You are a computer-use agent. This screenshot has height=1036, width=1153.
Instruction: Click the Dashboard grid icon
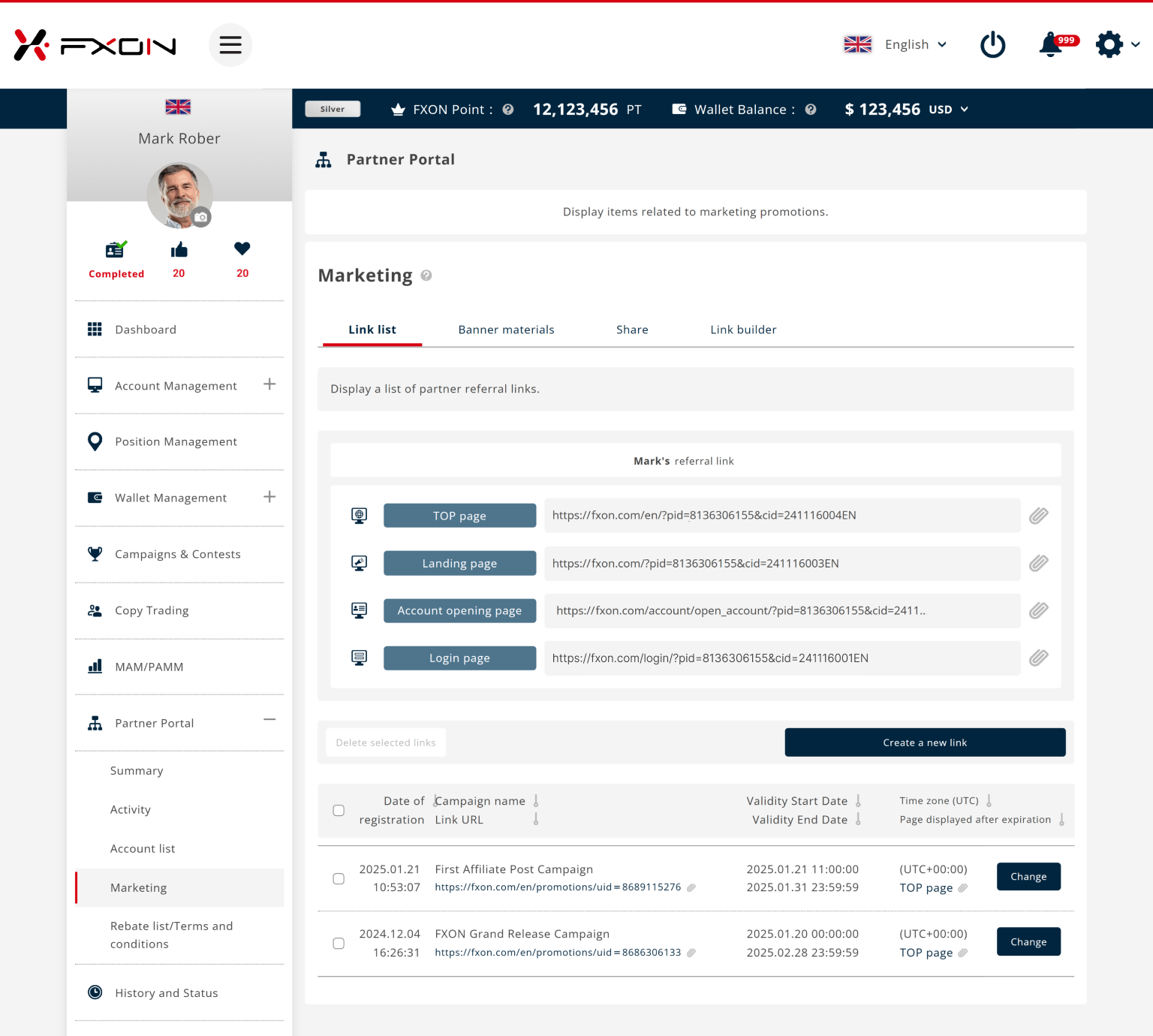[x=95, y=330]
